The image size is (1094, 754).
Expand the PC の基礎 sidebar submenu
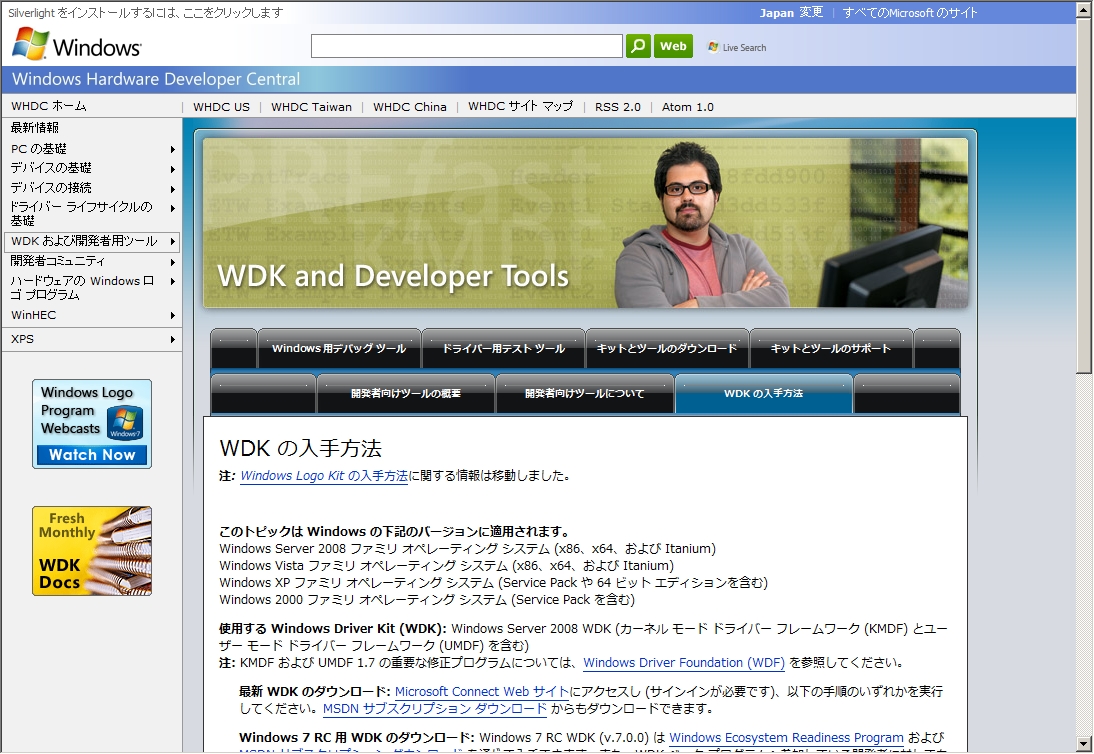(173, 149)
